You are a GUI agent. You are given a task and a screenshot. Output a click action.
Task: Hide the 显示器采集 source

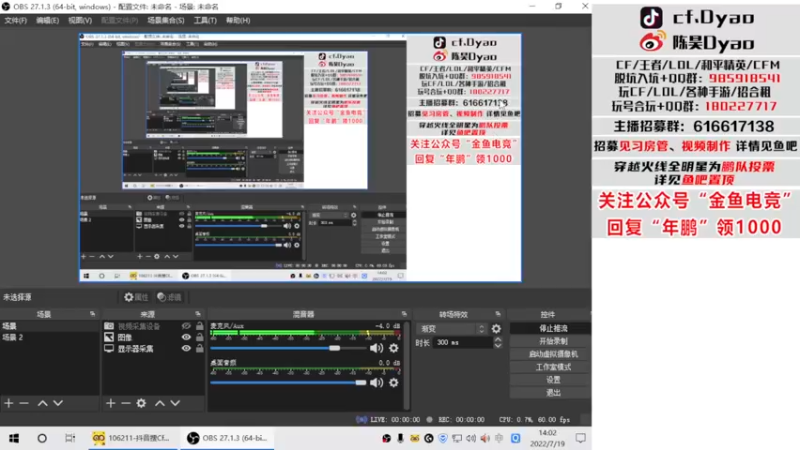[186, 349]
